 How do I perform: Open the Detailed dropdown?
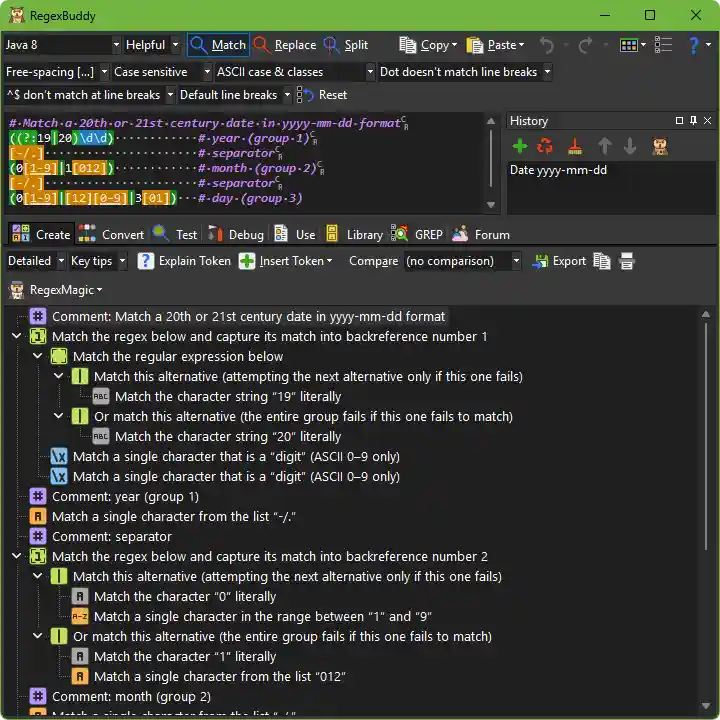coord(36,261)
